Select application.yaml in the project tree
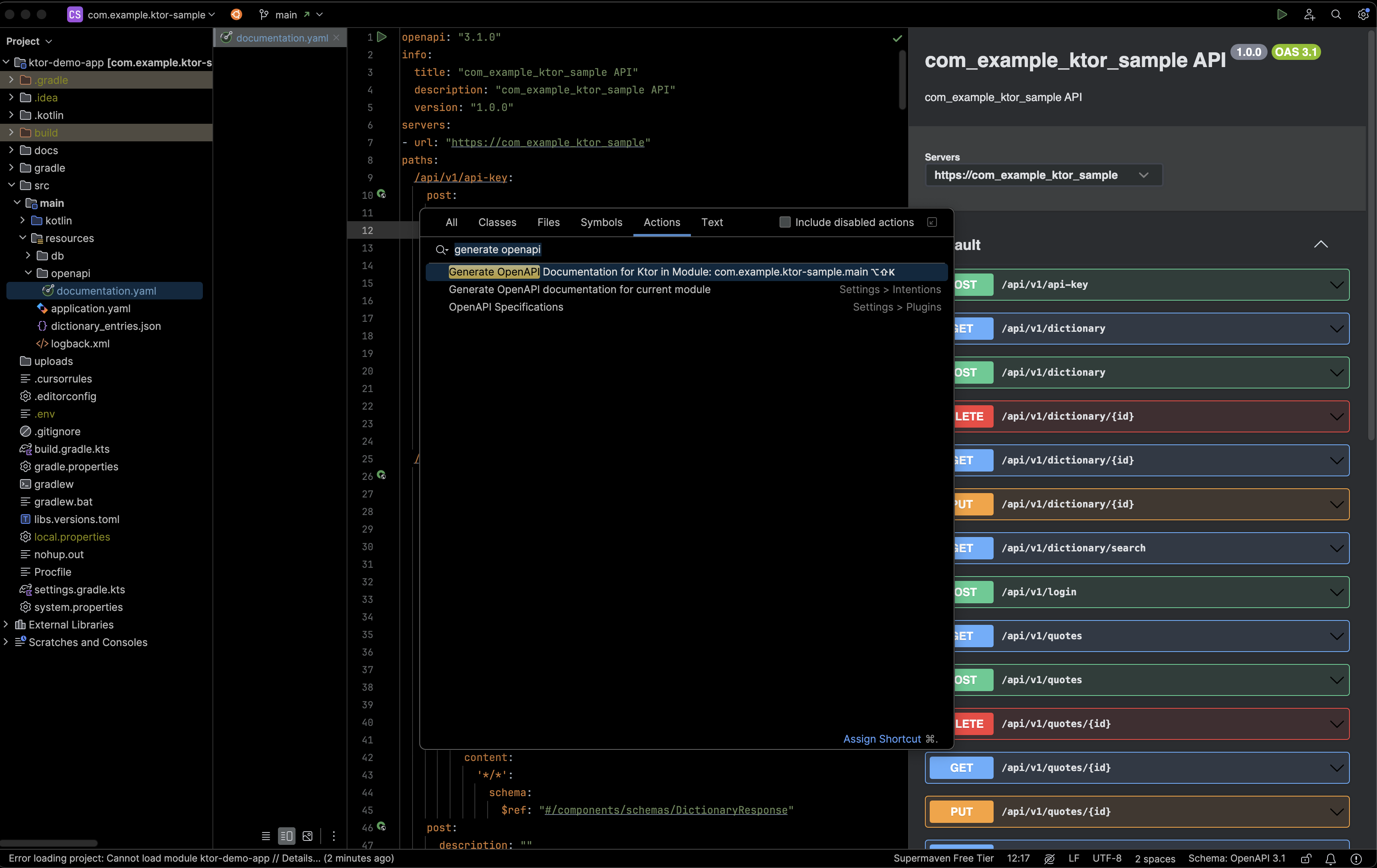Screen dimensions: 1377x868 (x=90, y=308)
